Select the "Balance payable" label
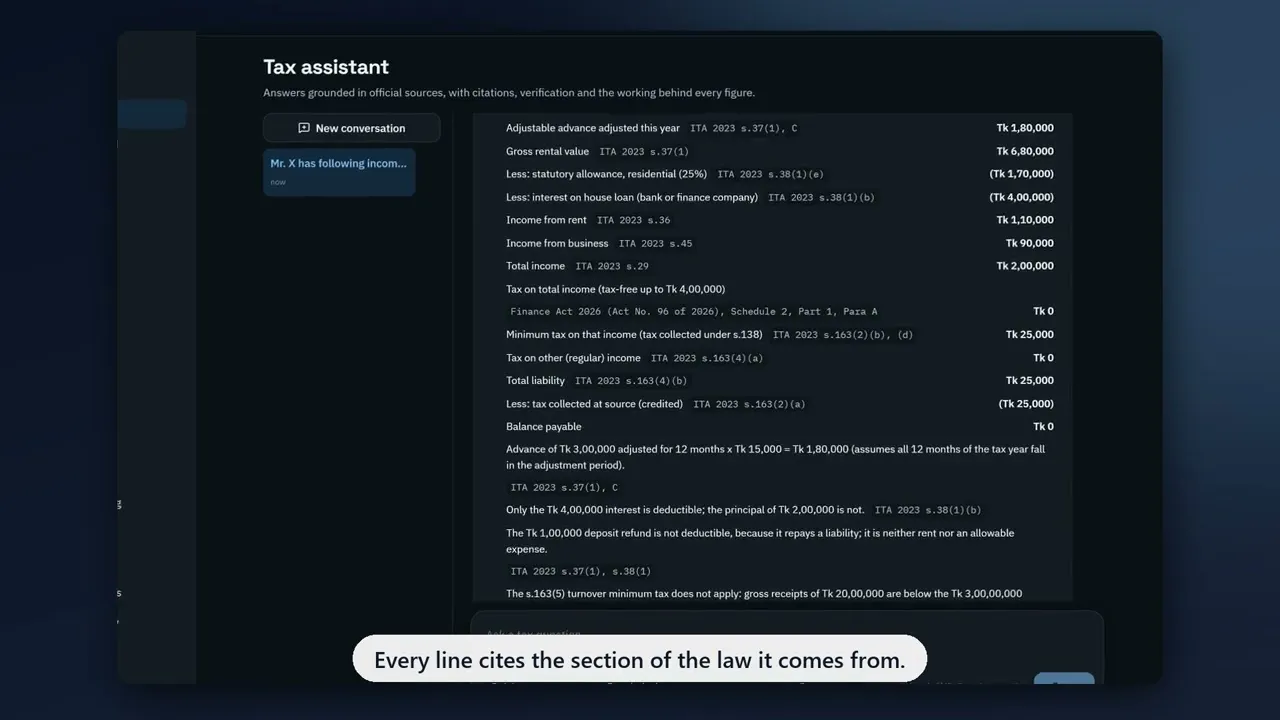Image resolution: width=1280 pixels, height=720 pixels. (x=544, y=427)
